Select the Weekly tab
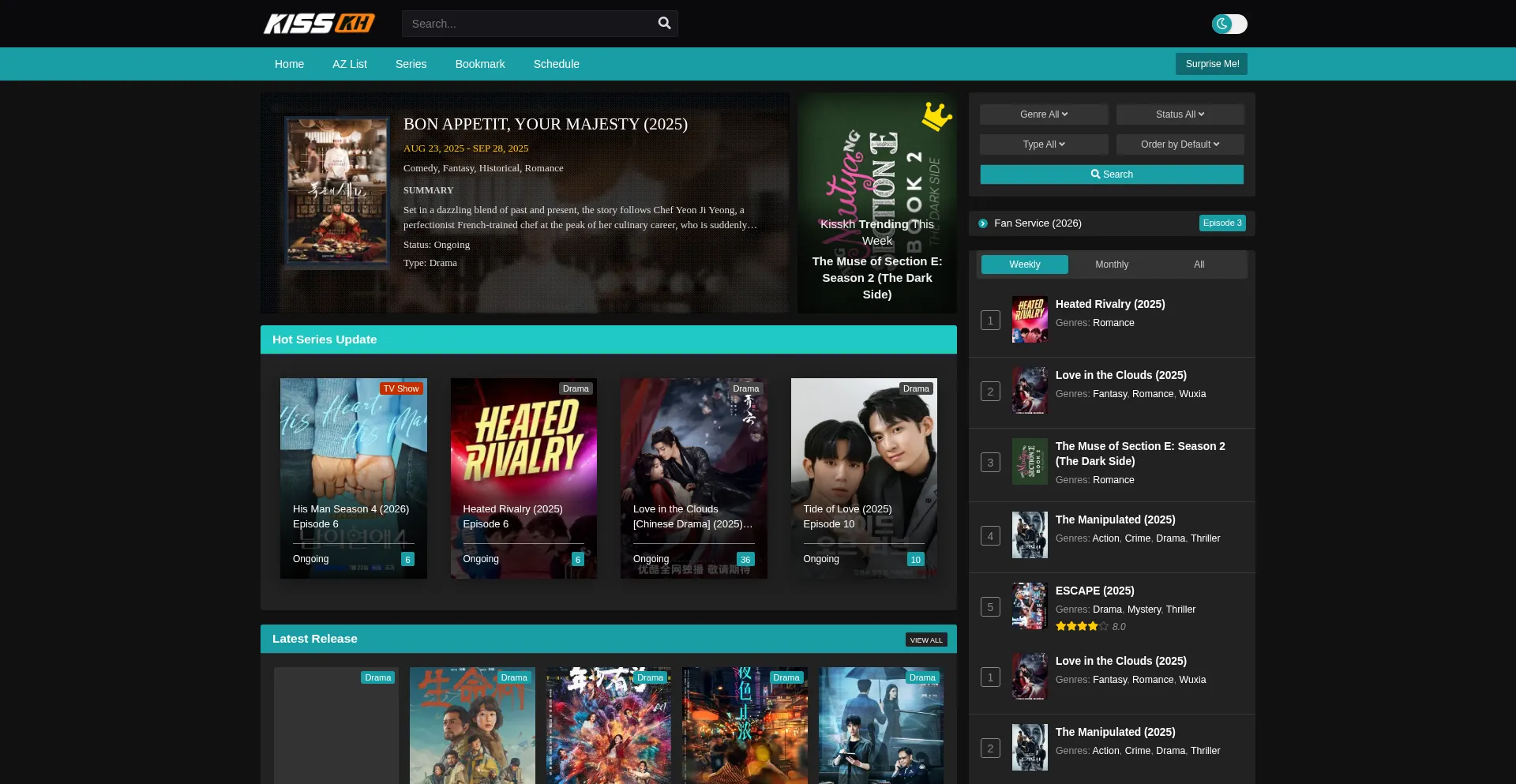1516x784 pixels. [1025, 264]
